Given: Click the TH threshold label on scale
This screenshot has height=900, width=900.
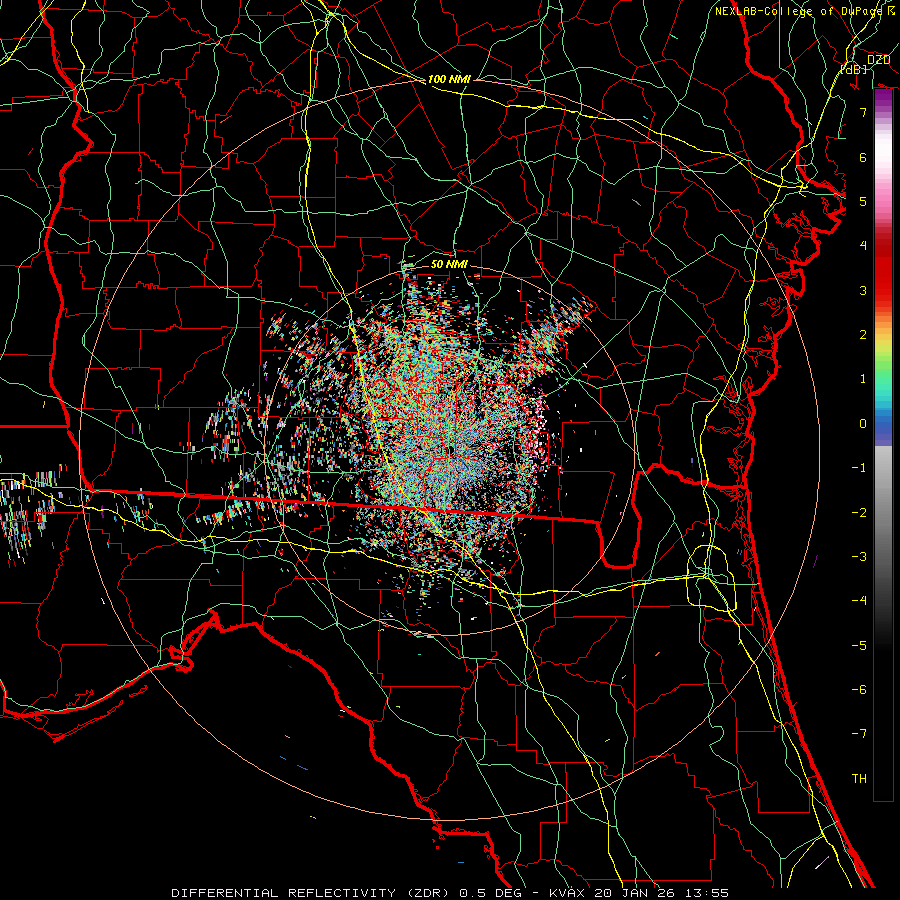Looking at the screenshot, I should (x=859, y=778).
